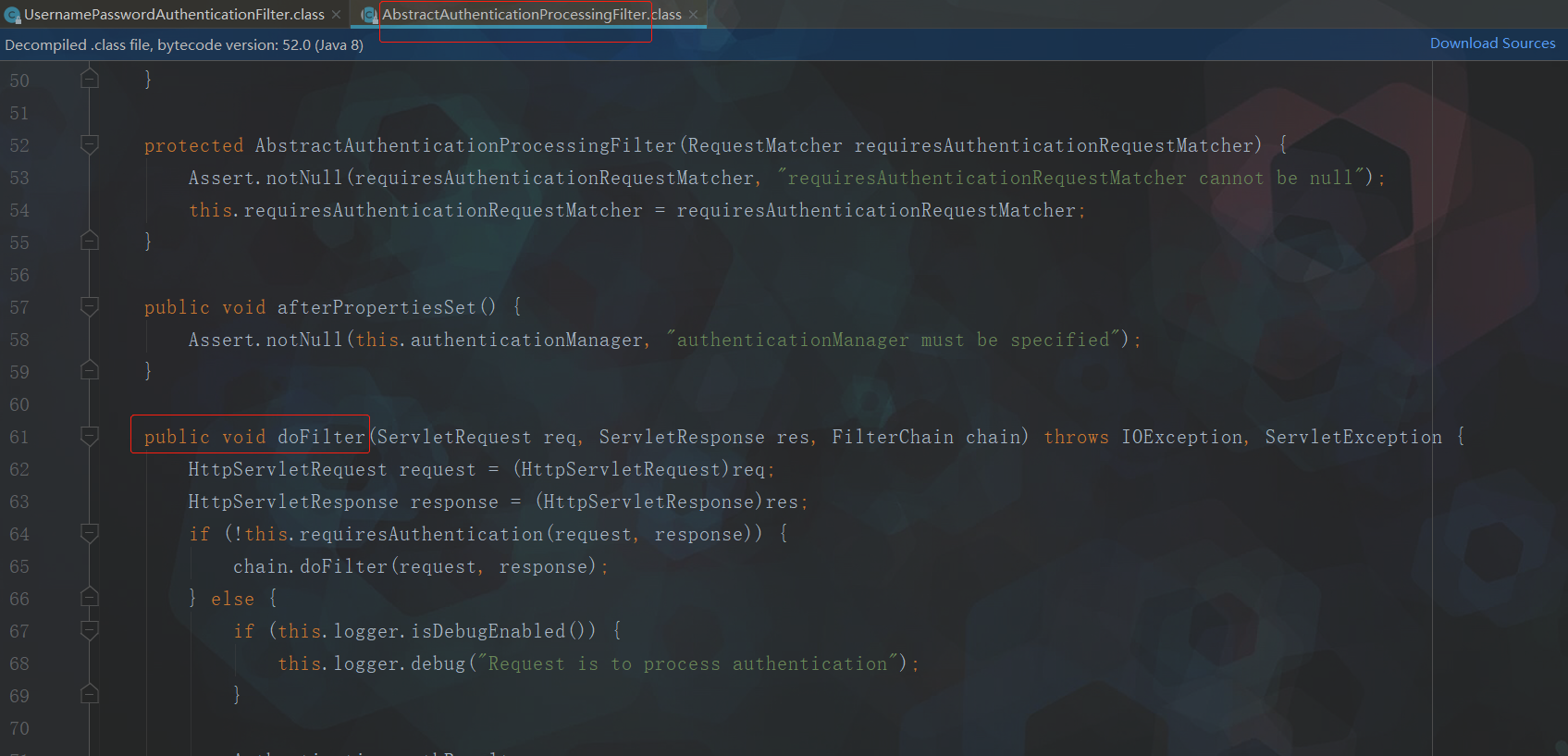Click the chain.doFilter call on line 65

pos(310,566)
